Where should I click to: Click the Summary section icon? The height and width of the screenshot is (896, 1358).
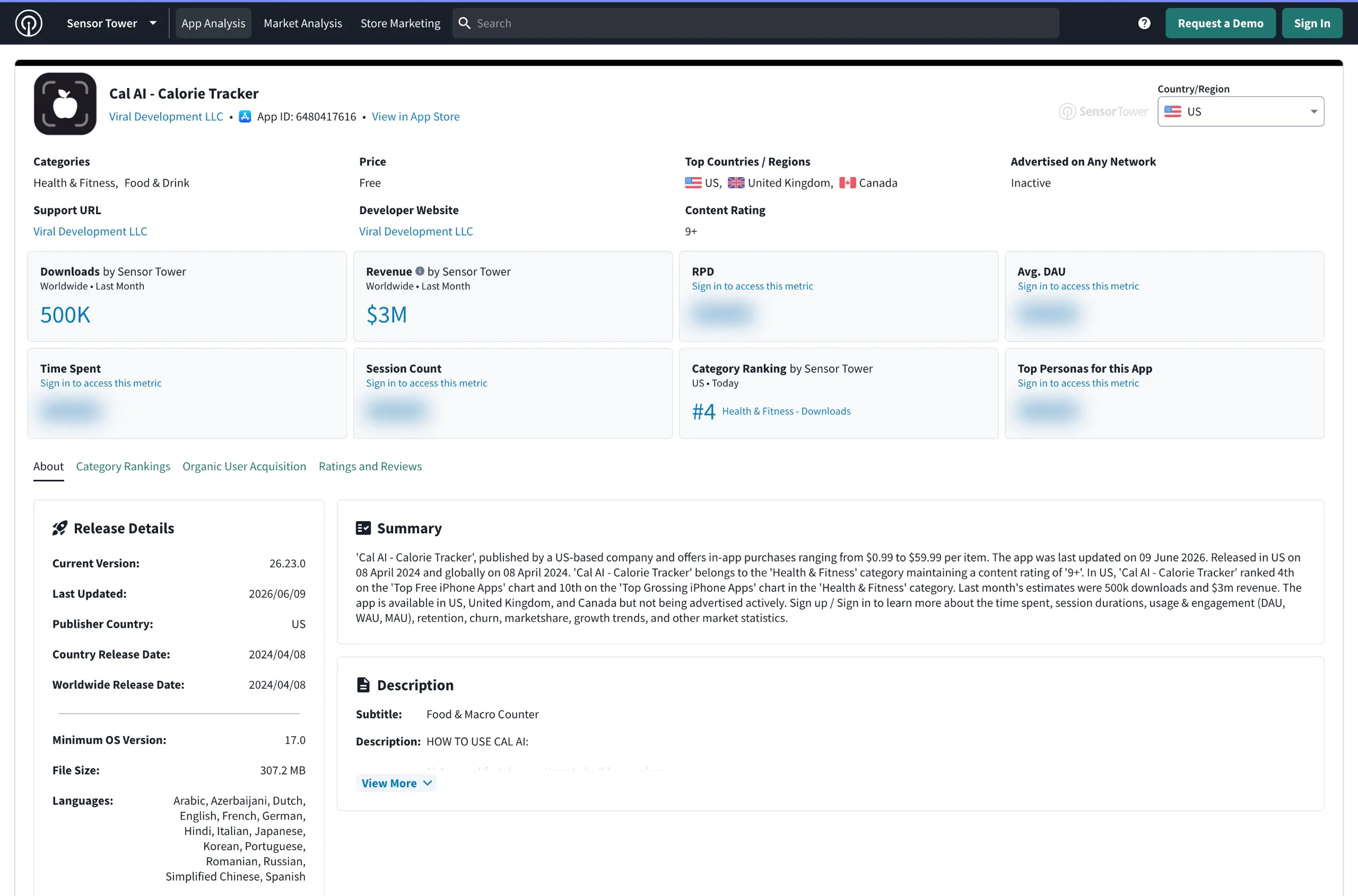(363, 529)
